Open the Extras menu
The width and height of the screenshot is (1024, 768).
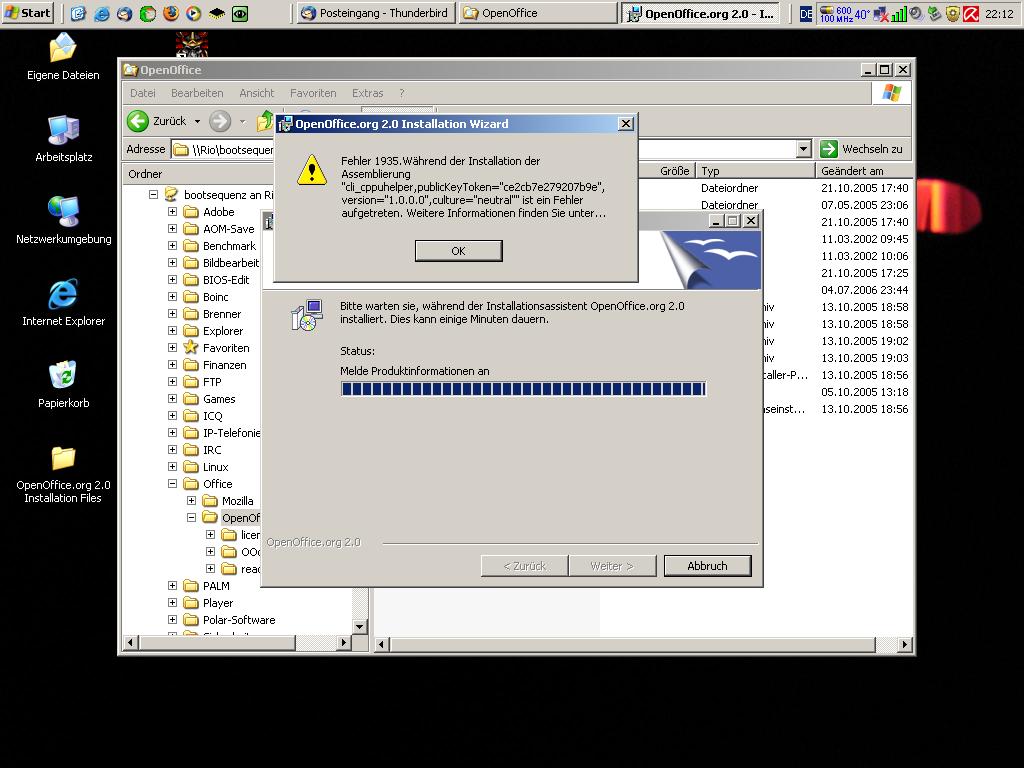[x=368, y=93]
